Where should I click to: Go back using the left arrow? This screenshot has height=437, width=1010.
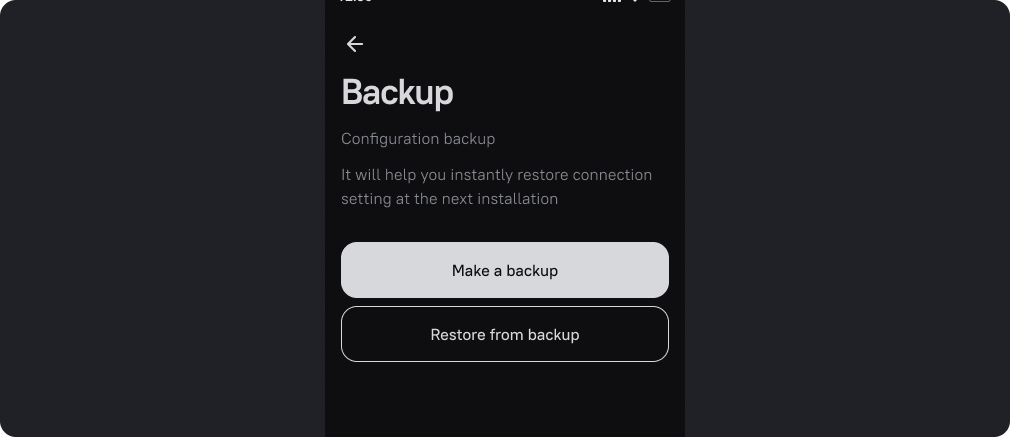pos(355,44)
